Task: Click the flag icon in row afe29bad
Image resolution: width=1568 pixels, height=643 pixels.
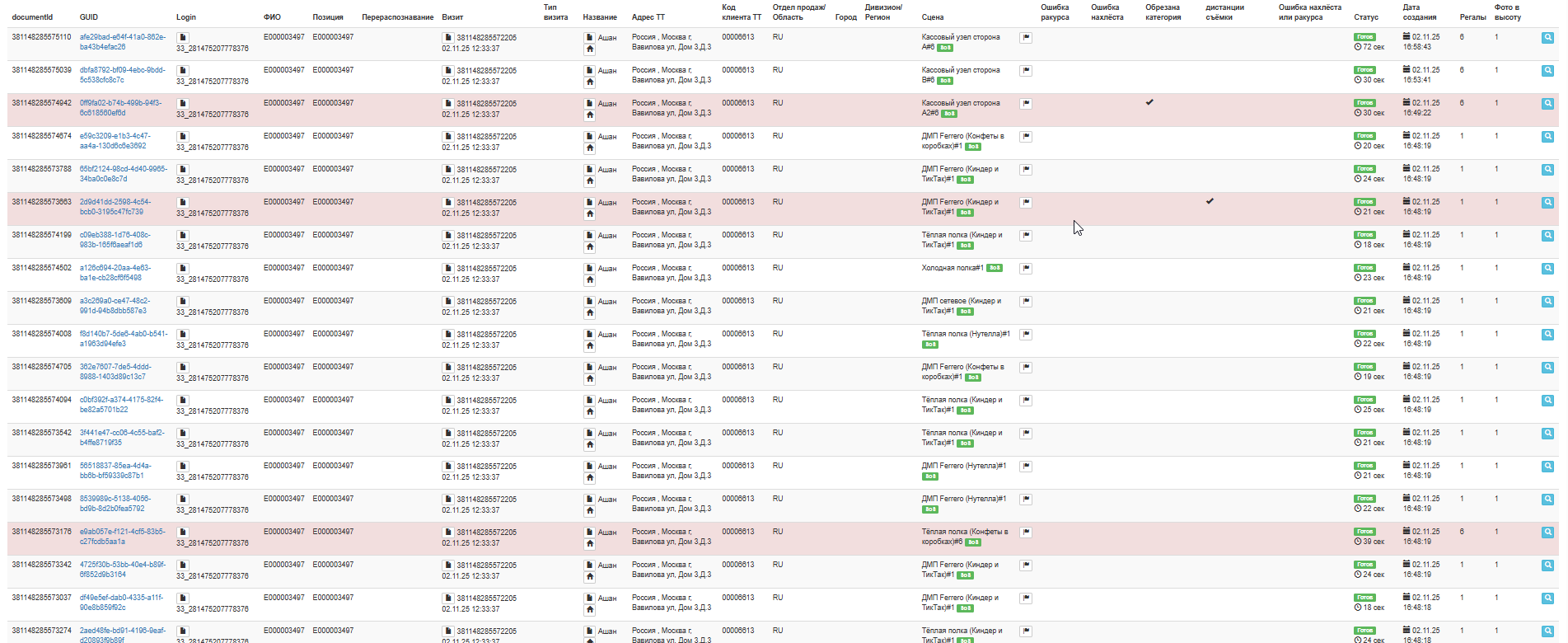Action: click(x=1026, y=37)
